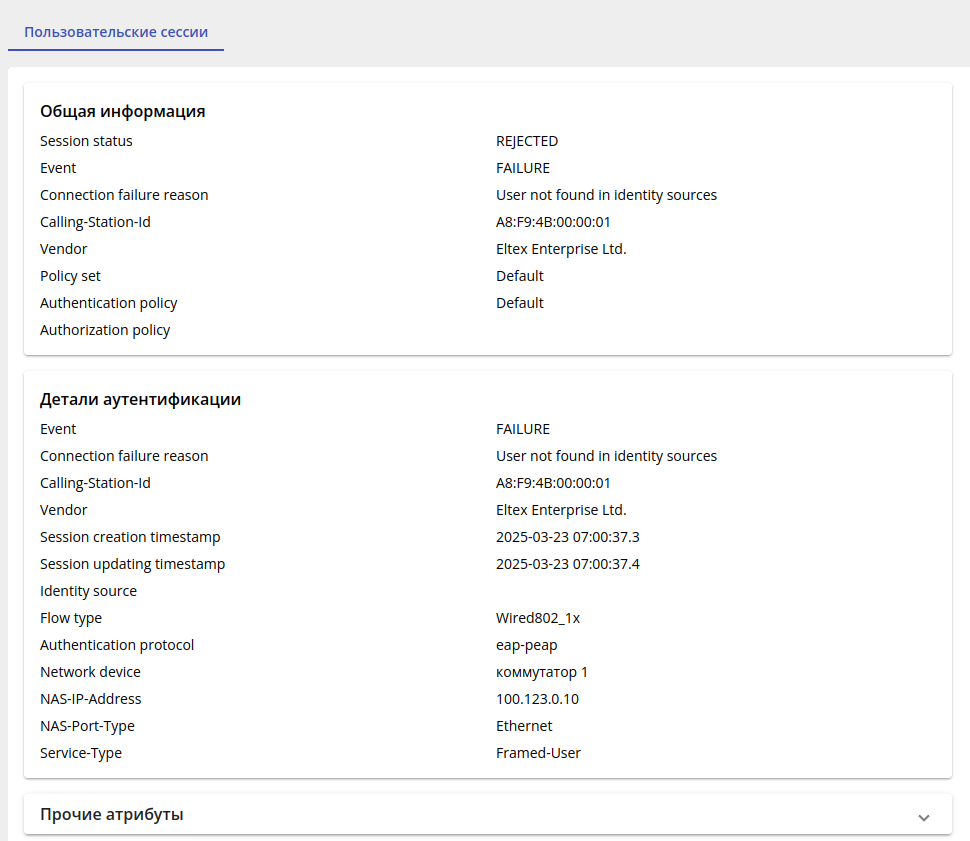
Task: Click the Authentication policy label
Action: (x=109, y=303)
